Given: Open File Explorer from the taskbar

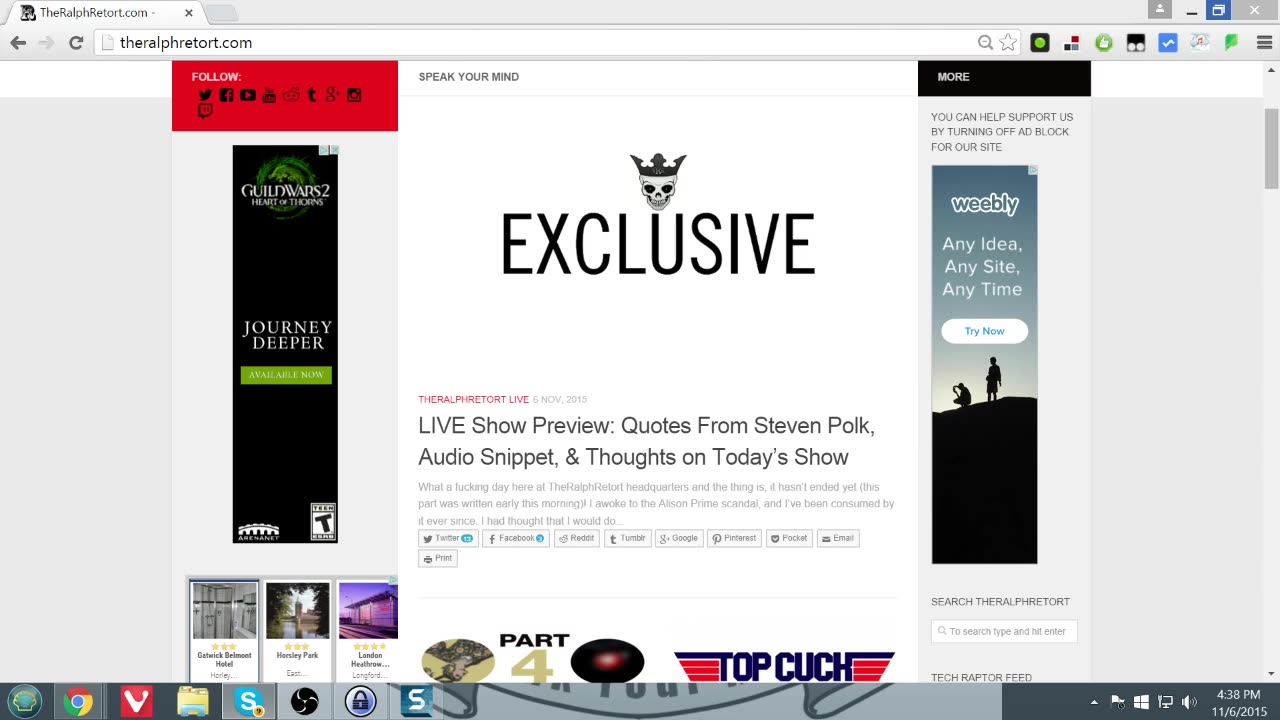Looking at the screenshot, I should [x=192, y=702].
